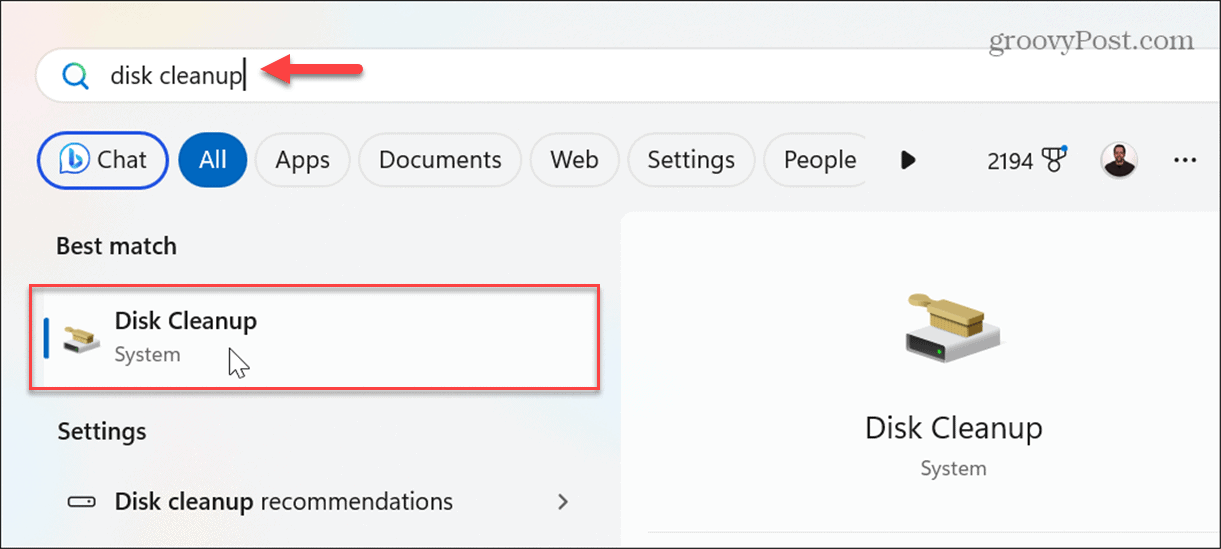Open Bing Chat from filter bar
Viewport: 1221px width, 549px height.
click(103, 160)
